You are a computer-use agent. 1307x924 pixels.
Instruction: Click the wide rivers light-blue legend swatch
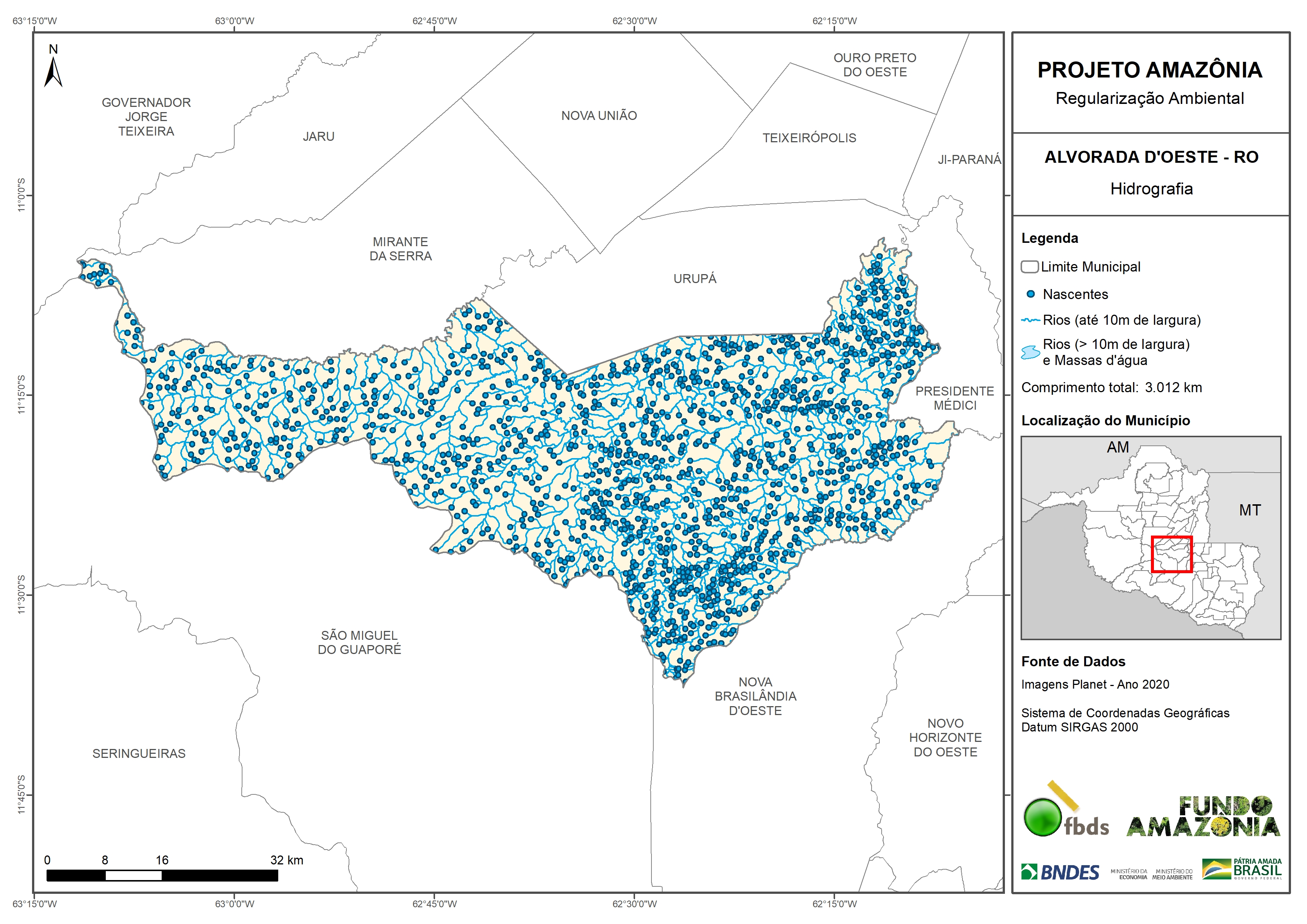(x=1030, y=352)
